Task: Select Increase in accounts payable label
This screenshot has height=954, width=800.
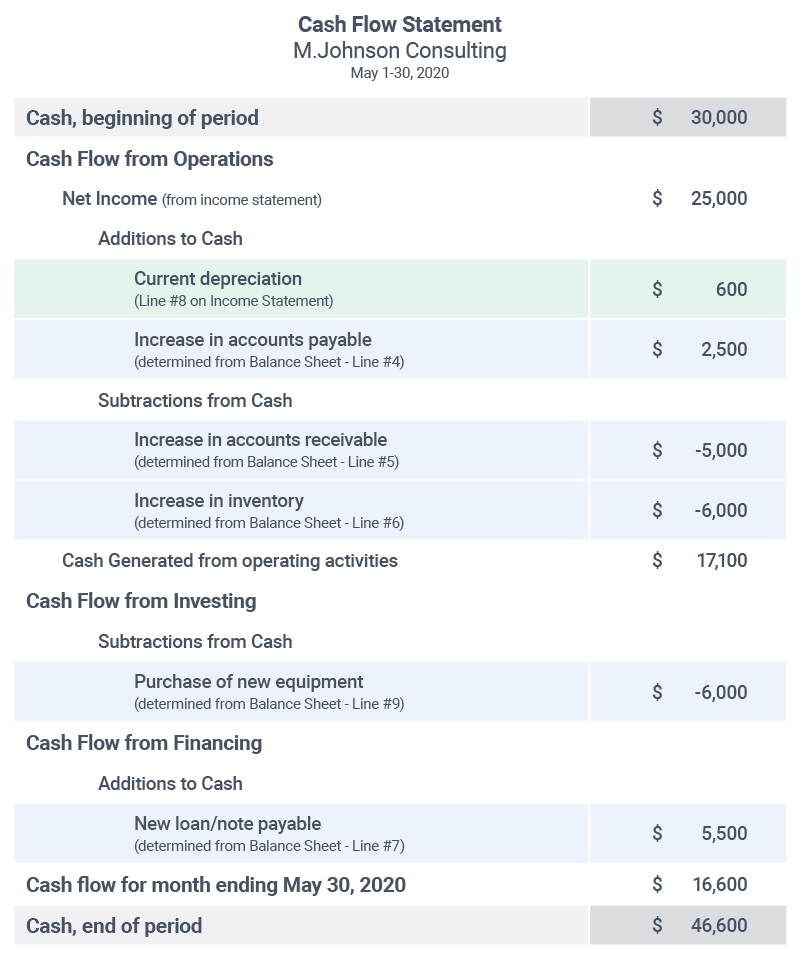Action: (253, 340)
